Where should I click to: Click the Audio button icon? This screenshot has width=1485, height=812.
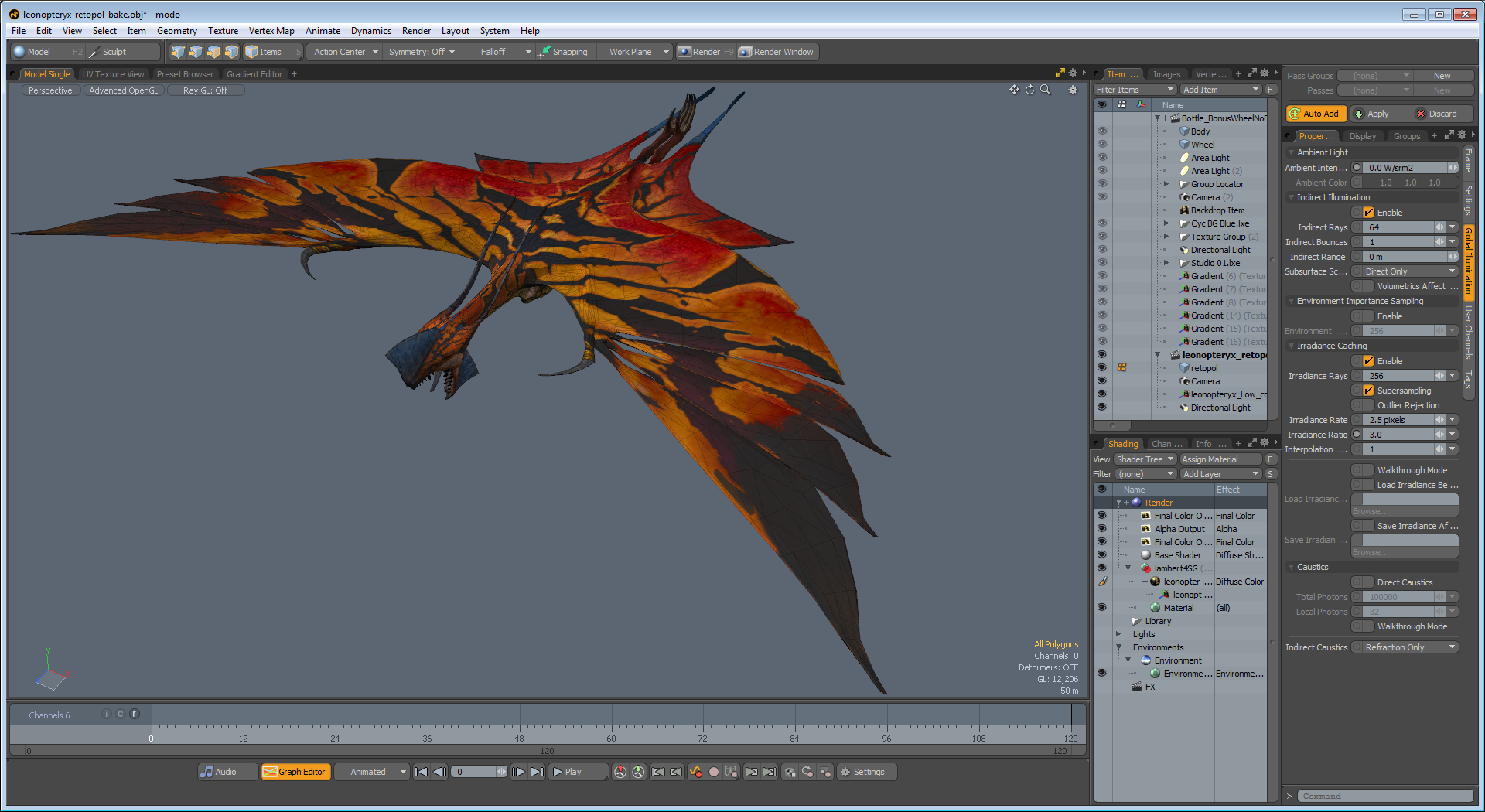point(207,772)
